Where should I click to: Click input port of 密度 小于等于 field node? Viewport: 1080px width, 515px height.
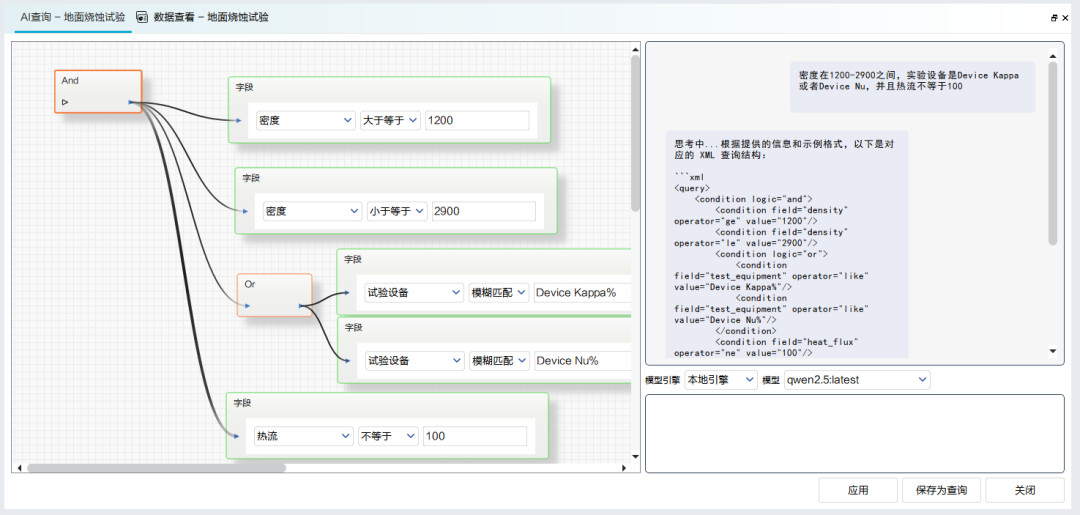[245, 211]
